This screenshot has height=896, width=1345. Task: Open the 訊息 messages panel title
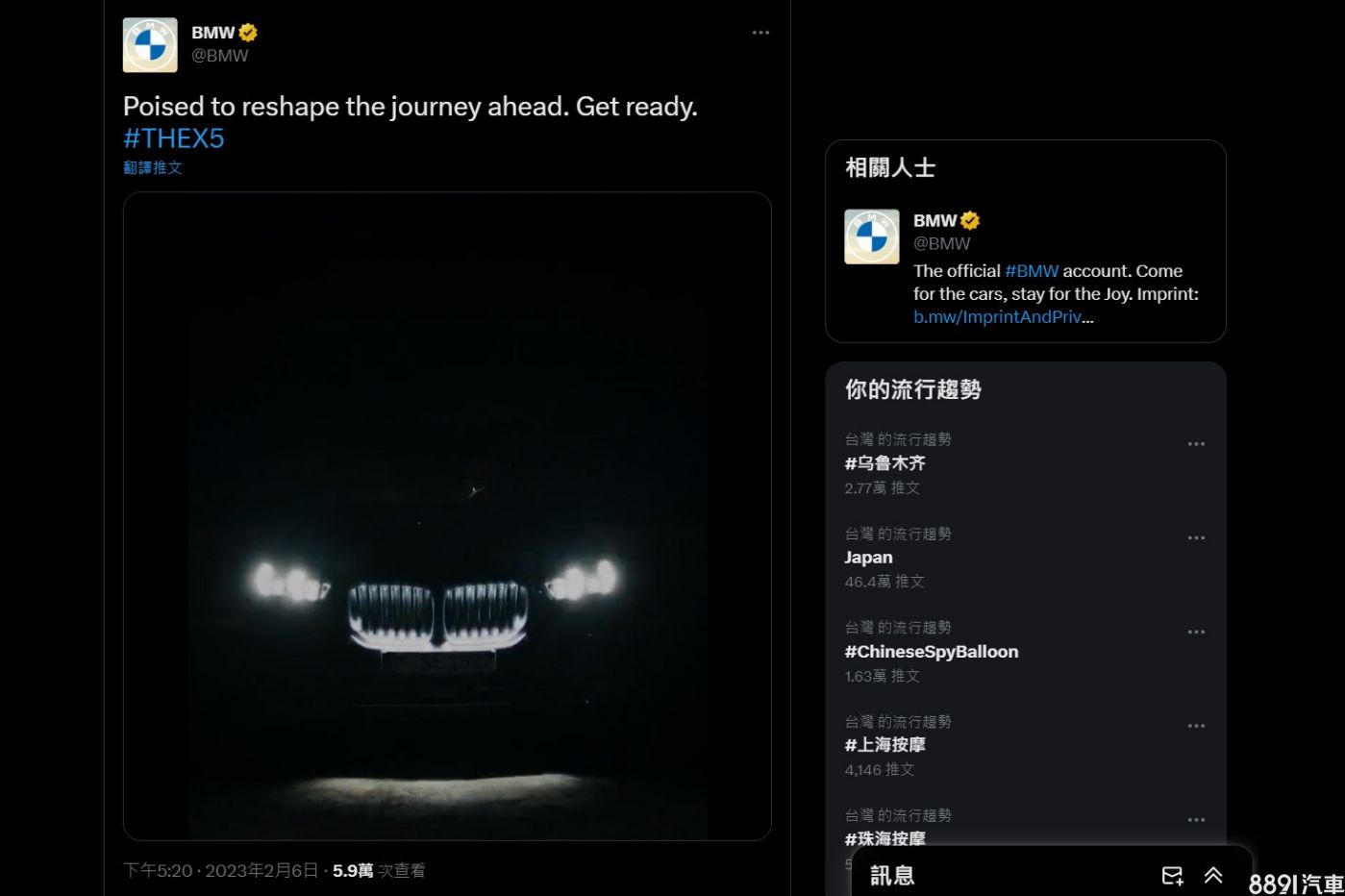(892, 875)
